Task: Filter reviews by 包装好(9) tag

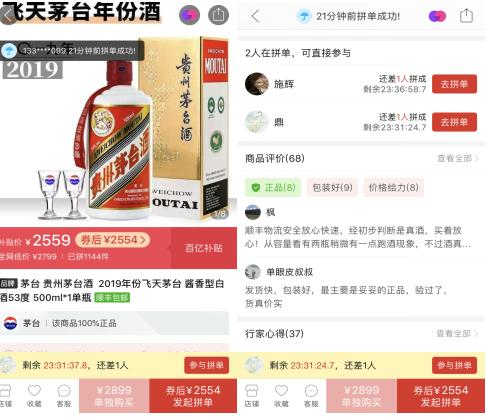Action: pos(332,187)
